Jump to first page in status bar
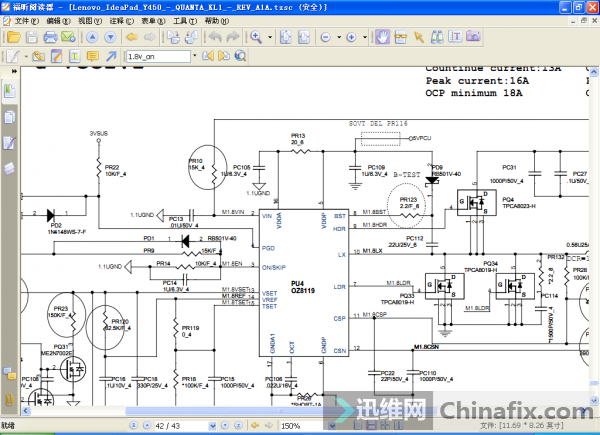Image resolution: width=600 pixels, height=435 pixels. (133, 425)
